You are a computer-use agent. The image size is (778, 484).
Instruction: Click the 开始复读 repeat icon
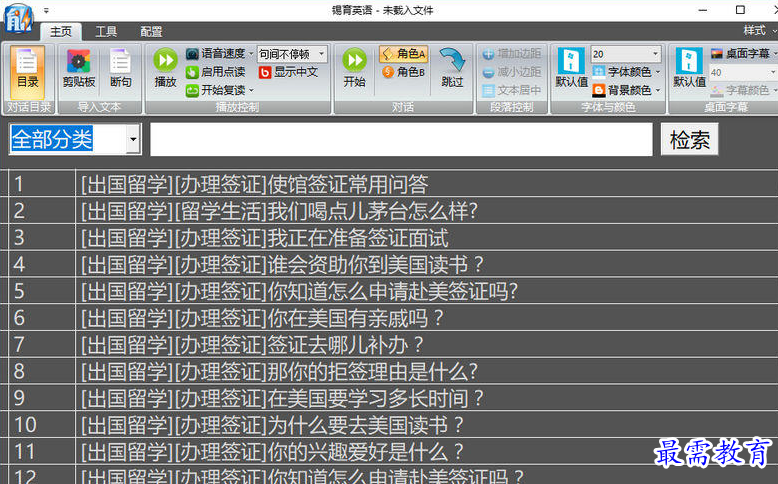pyautogui.click(x=192, y=90)
